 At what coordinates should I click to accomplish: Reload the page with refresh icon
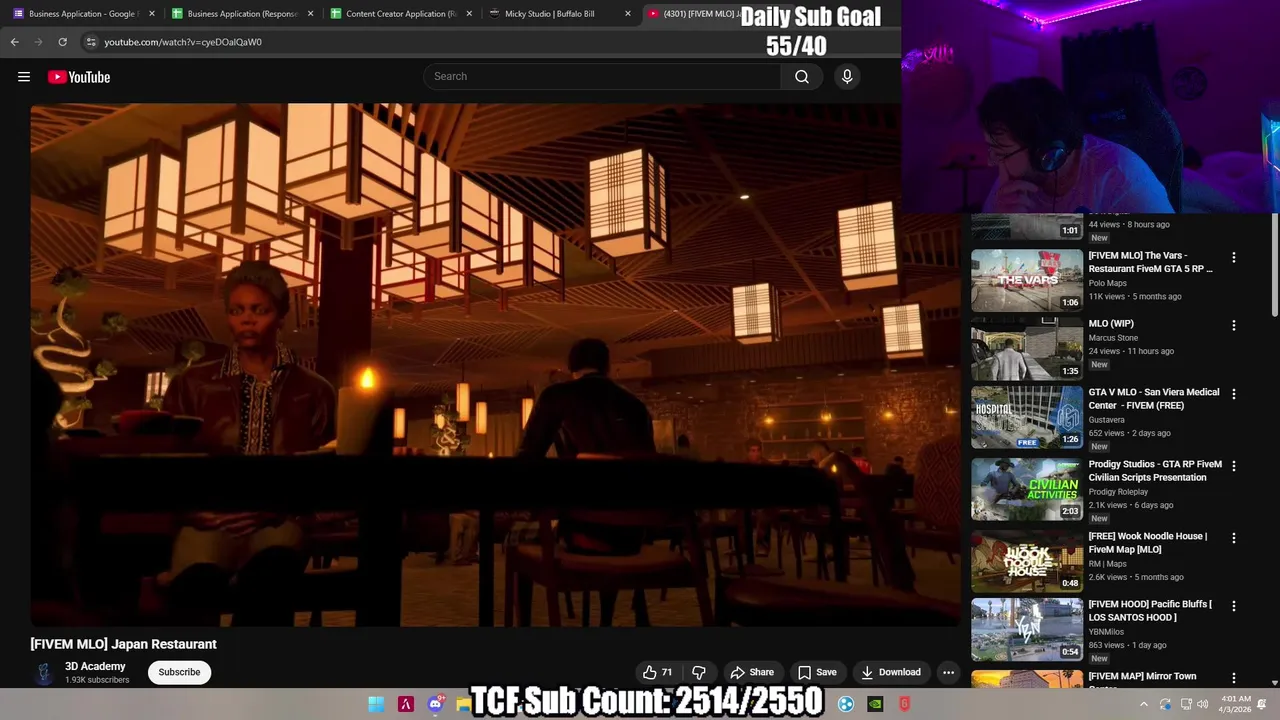pos(62,42)
